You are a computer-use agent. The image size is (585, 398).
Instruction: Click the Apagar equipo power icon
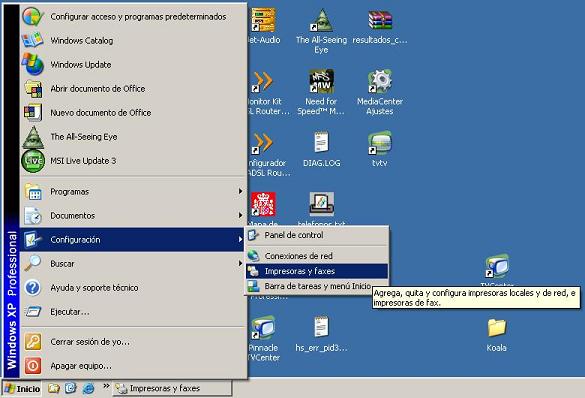click(x=33, y=366)
